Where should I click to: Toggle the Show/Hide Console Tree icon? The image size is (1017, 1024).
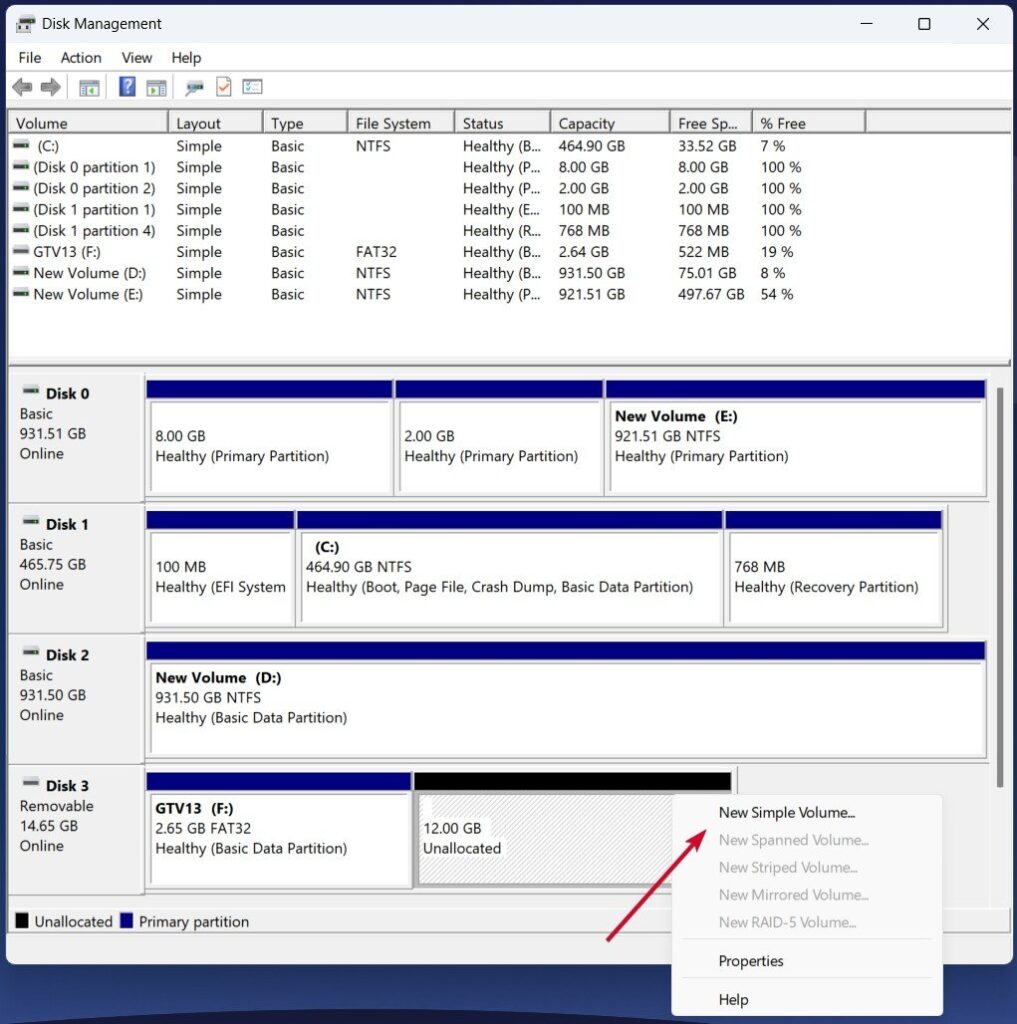click(88, 86)
